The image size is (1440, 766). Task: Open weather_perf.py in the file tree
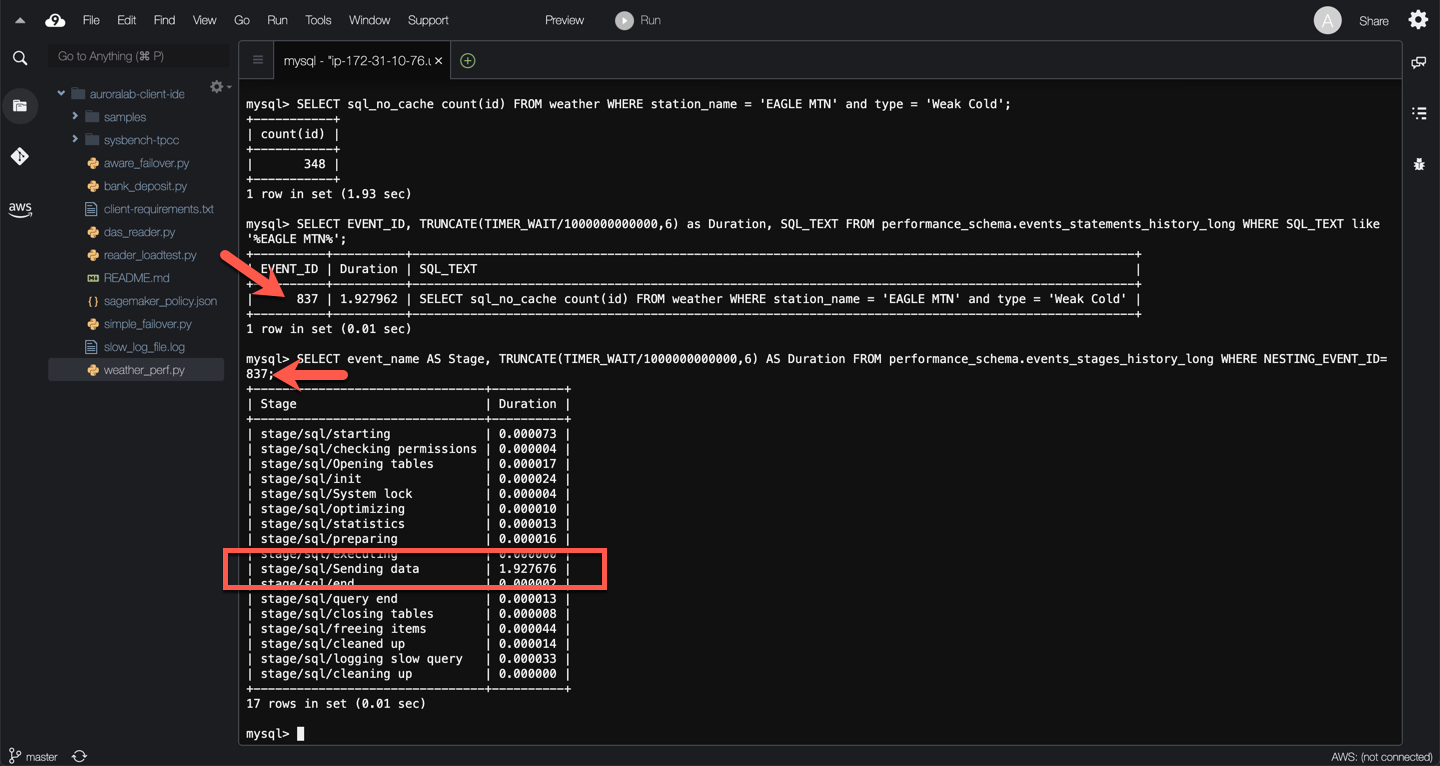point(144,370)
